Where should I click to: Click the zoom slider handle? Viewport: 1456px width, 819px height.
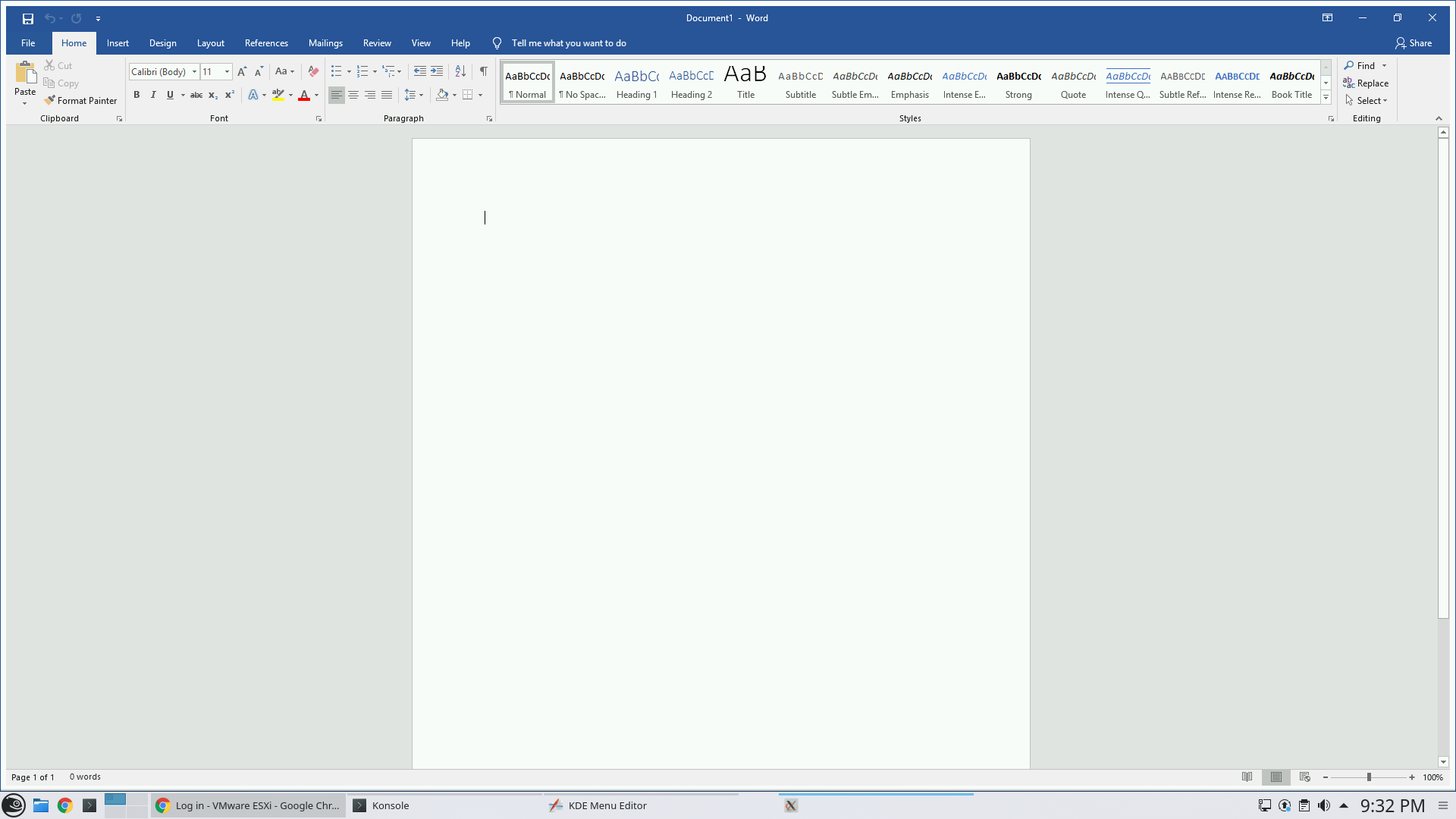(1369, 777)
